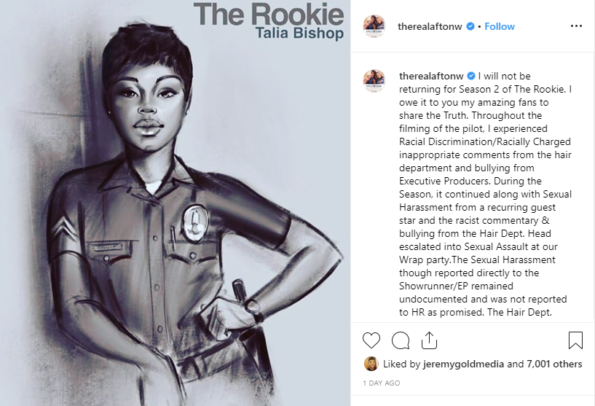595x406 pixels.
Task: Click The Rookie title on the artwork
Action: 269,14
